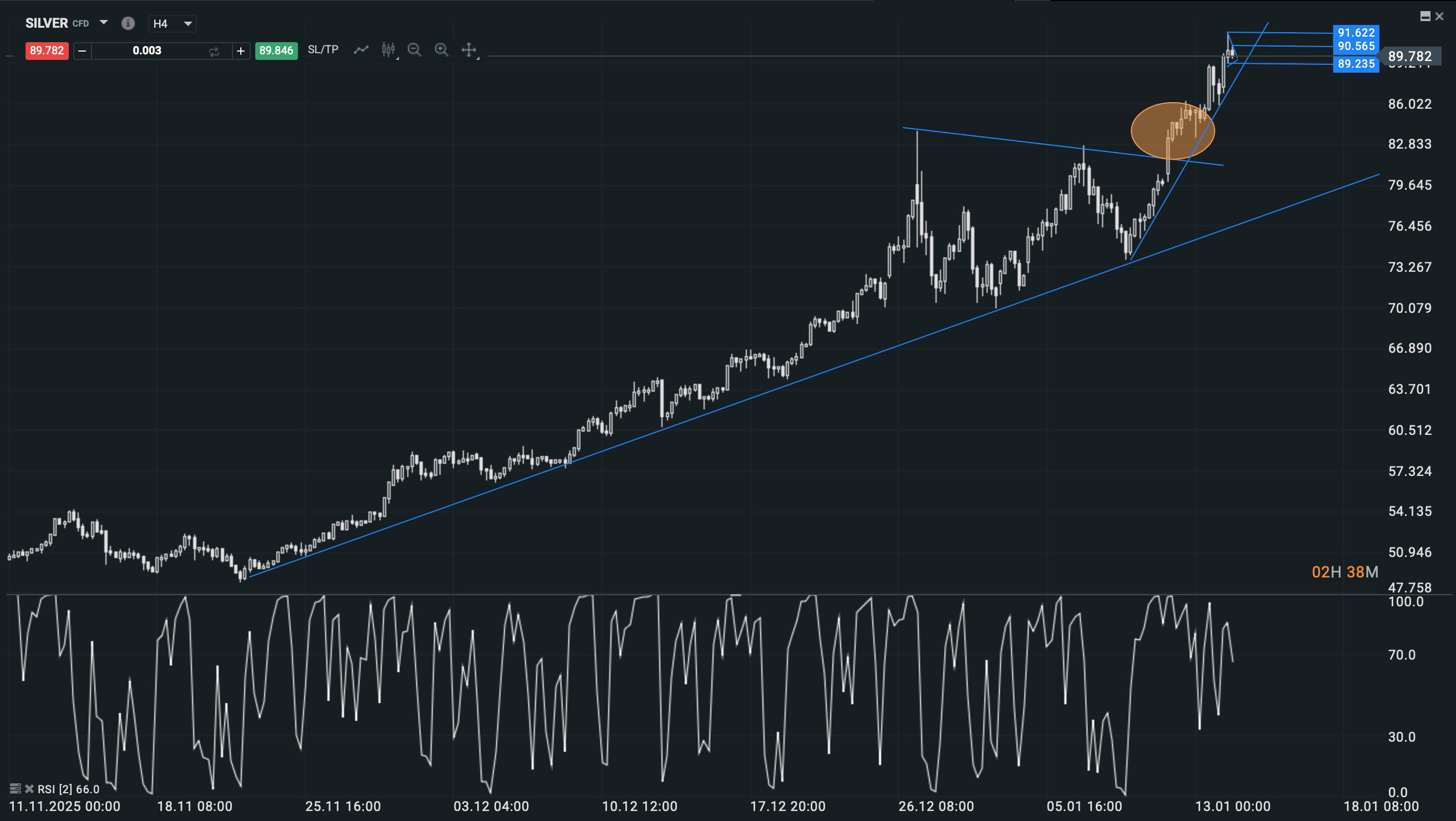Viewport: 1456px width, 821px height.
Task: Click the green 89.846 buy button
Action: pyautogui.click(x=276, y=51)
